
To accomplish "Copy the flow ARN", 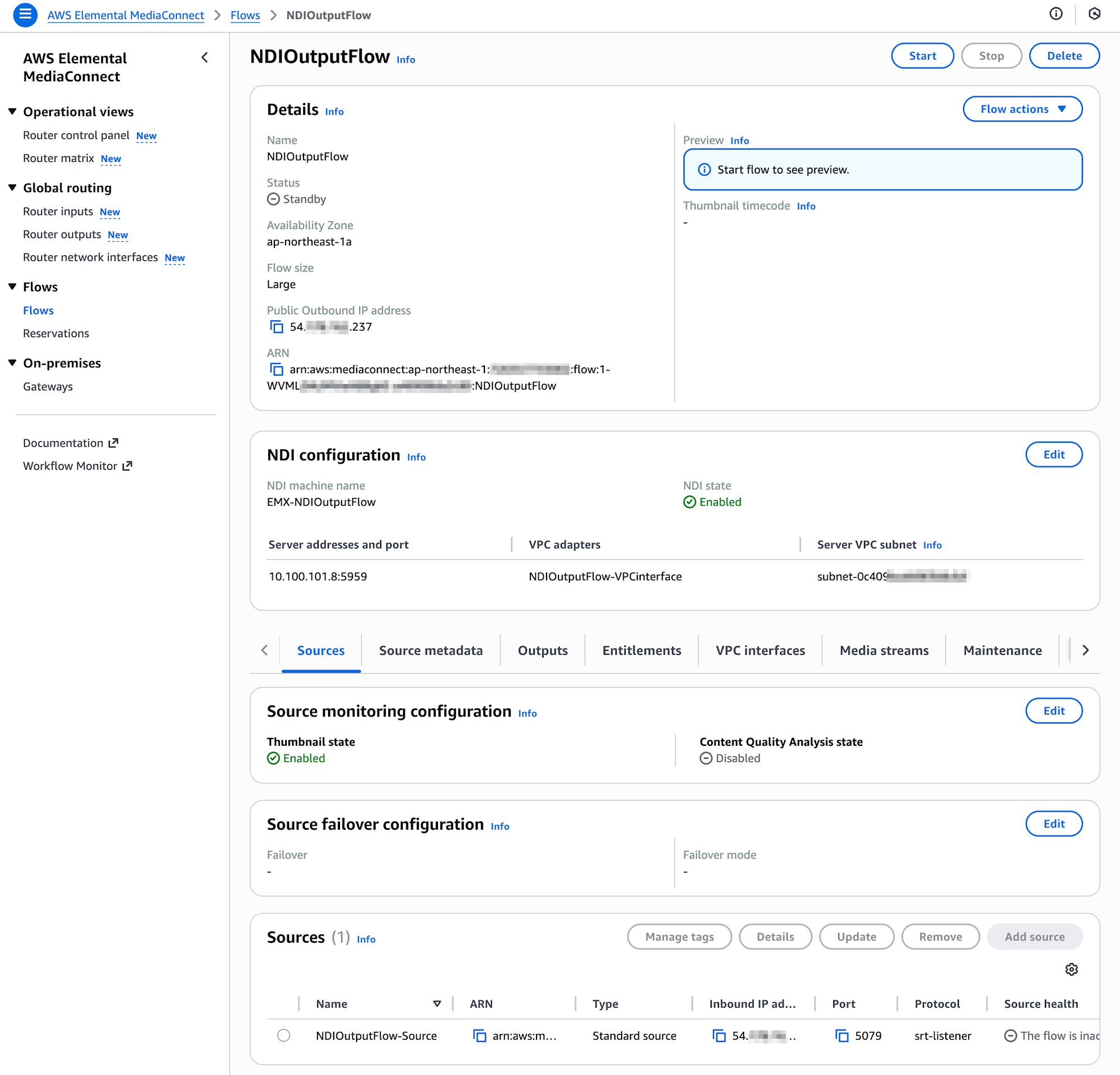I will [x=277, y=370].
